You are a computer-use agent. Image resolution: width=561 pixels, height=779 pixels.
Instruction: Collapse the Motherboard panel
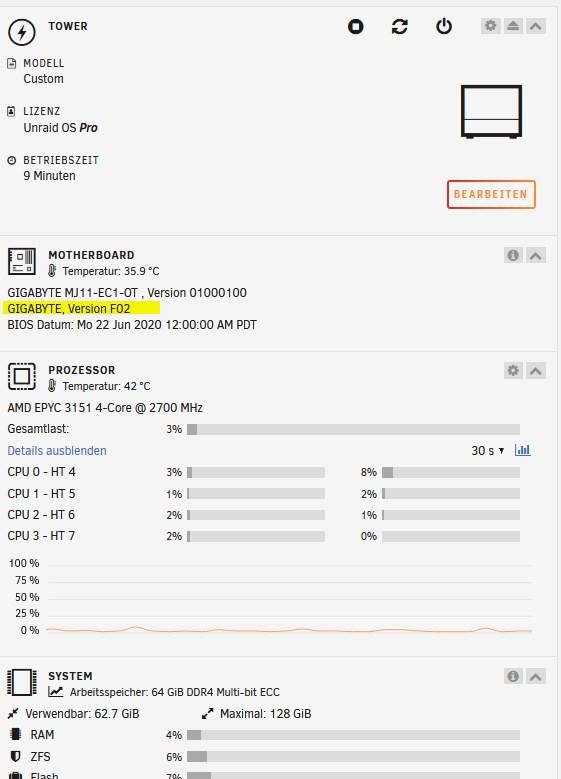536,255
